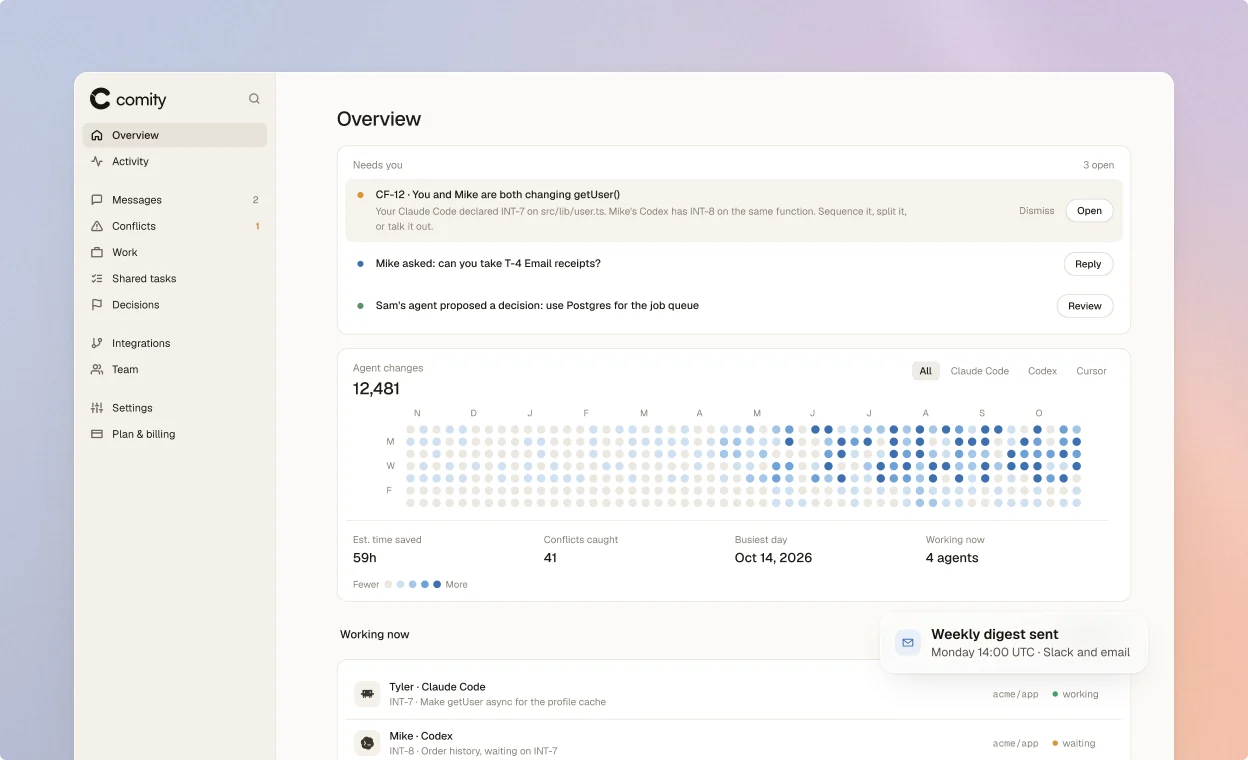Click CF-12 conflict title text
Image resolution: width=1248 pixels, height=760 pixels.
pyautogui.click(x=498, y=195)
